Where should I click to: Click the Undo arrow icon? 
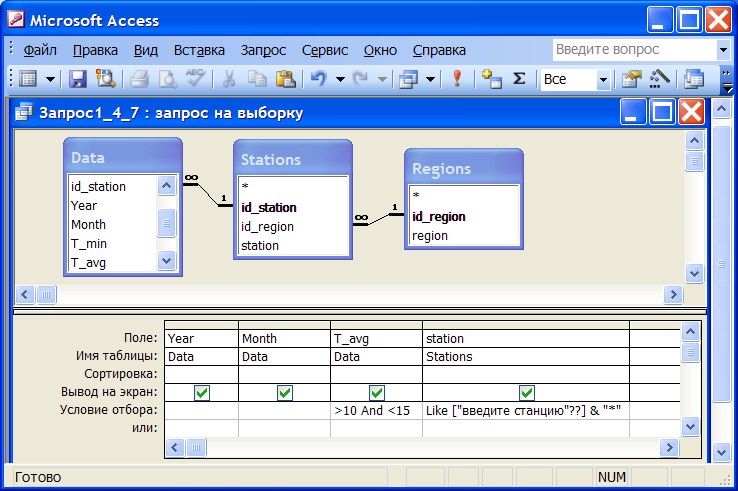tap(319, 79)
